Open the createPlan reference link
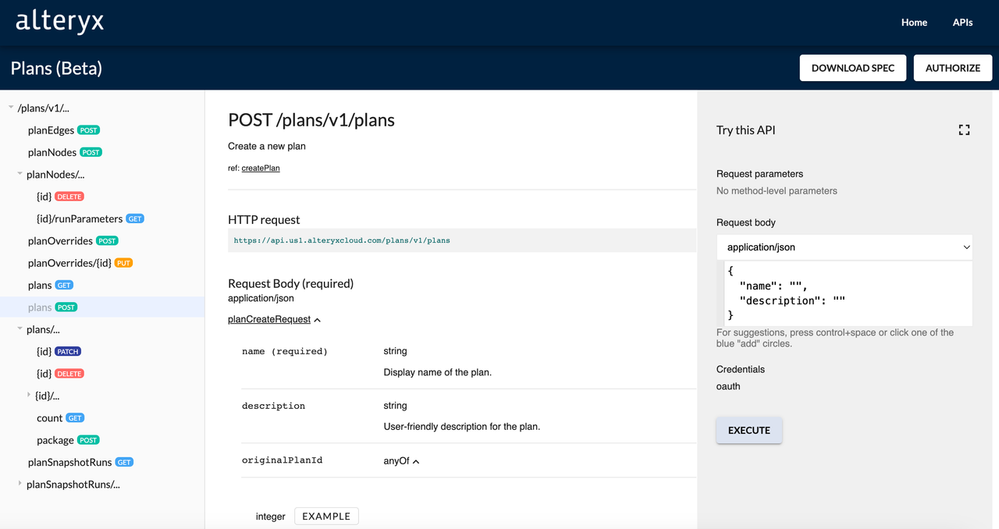The image size is (999, 529). 261,168
